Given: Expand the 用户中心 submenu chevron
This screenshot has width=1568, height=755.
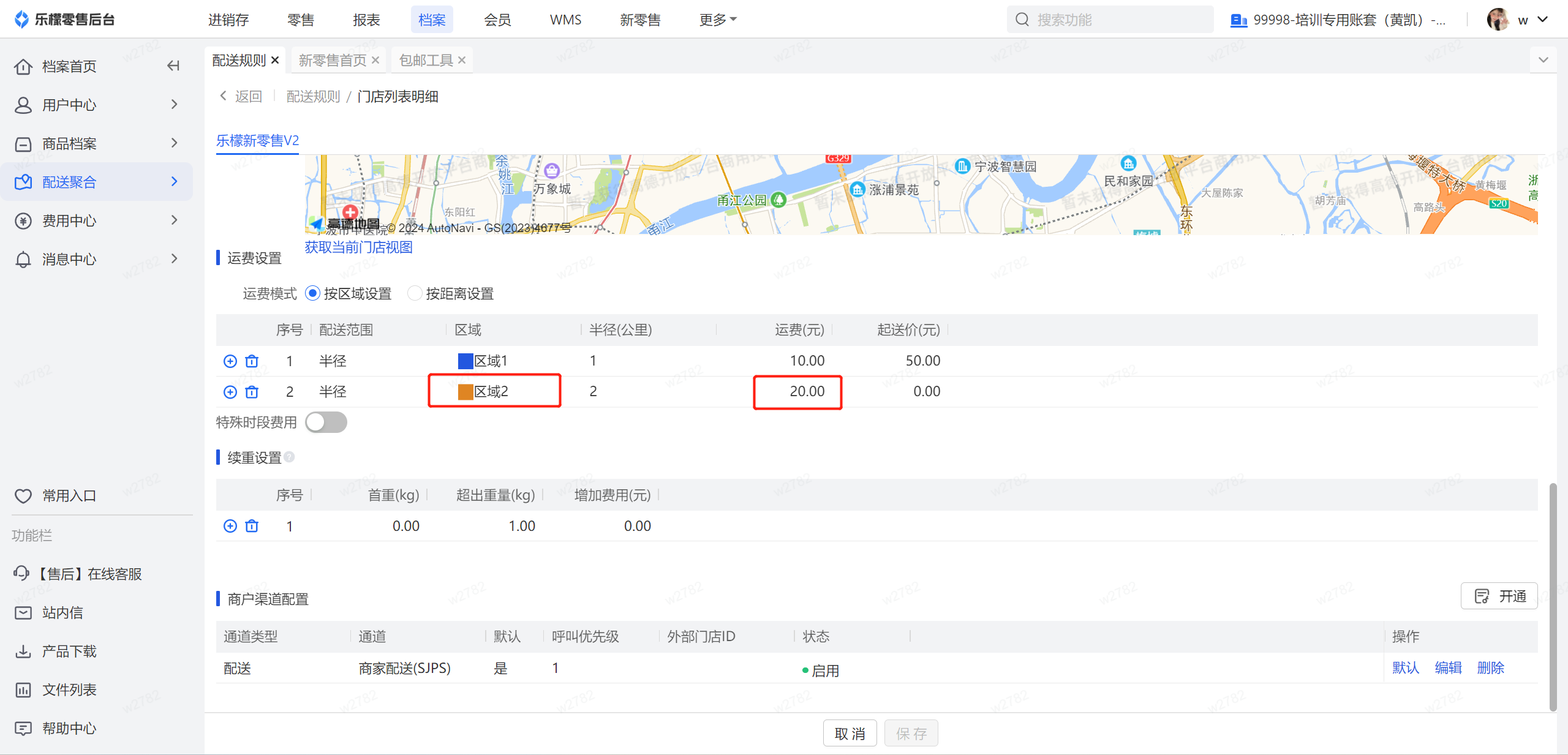Looking at the screenshot, I should [x=175, y=105].
